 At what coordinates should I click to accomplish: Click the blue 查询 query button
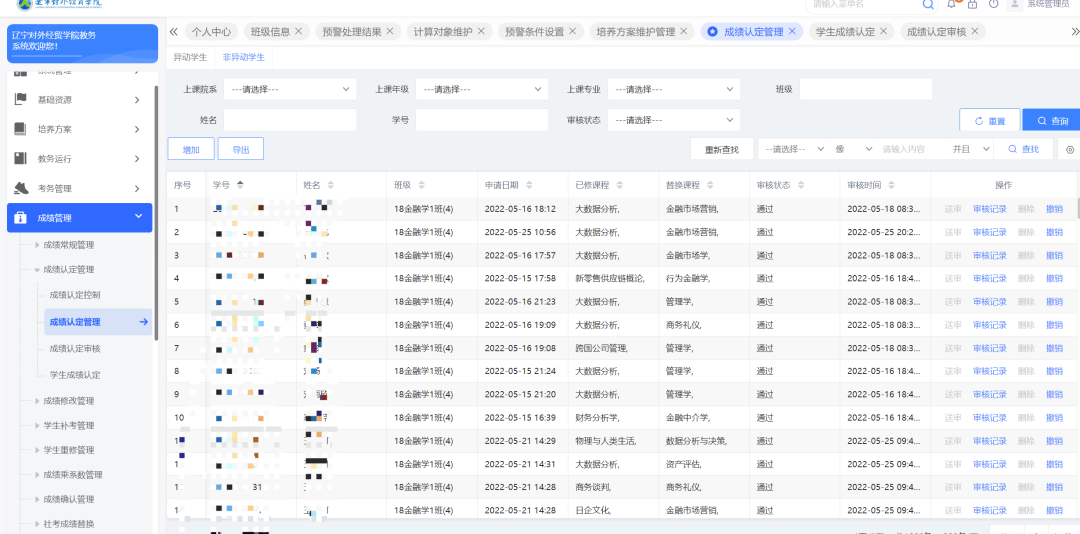pyautogui.click(x=1051, y=120)
